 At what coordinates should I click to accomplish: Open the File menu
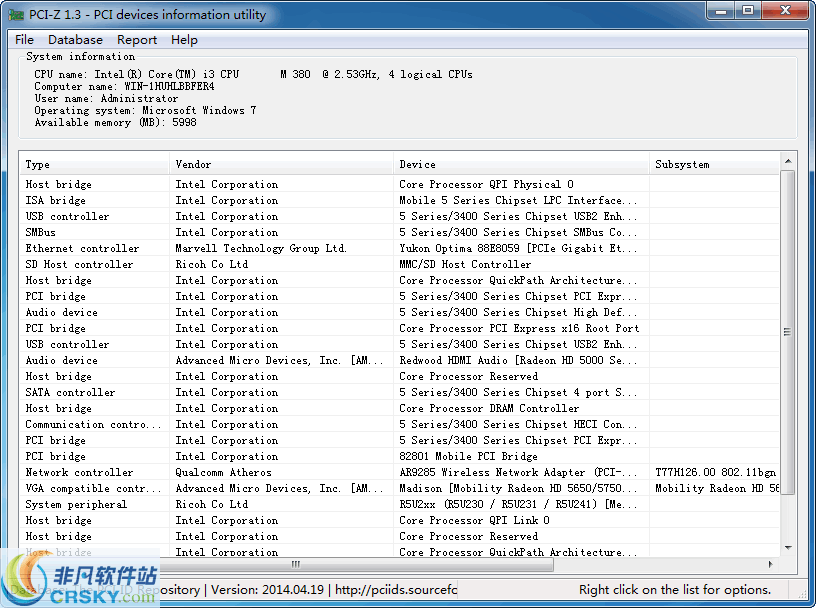[x=23, y=40]
